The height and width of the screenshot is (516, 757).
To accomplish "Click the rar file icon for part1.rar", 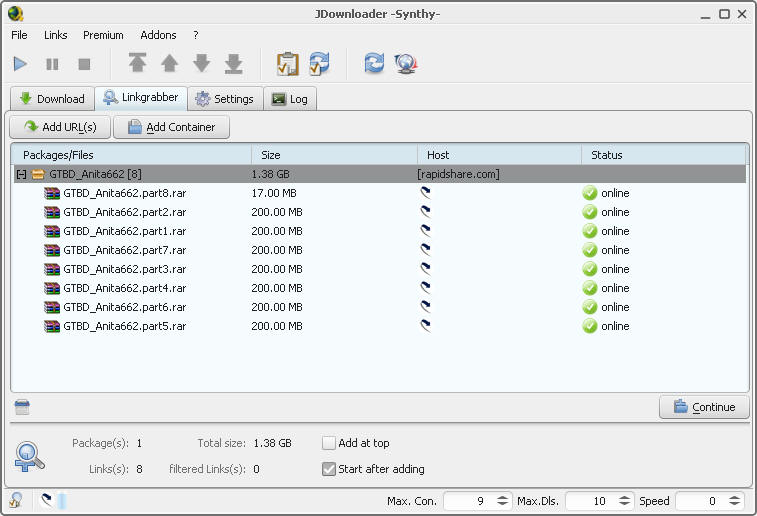I will click(x=52, y=231).
